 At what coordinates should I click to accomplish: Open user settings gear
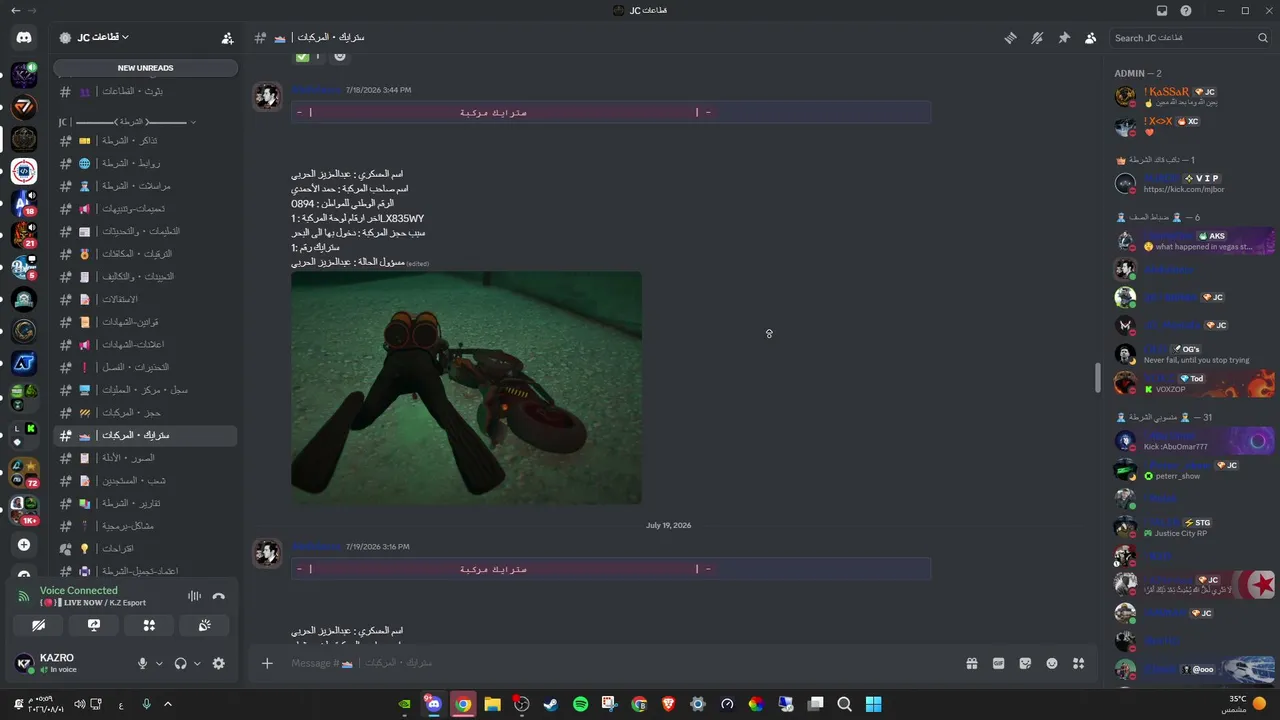click(219, 663)
